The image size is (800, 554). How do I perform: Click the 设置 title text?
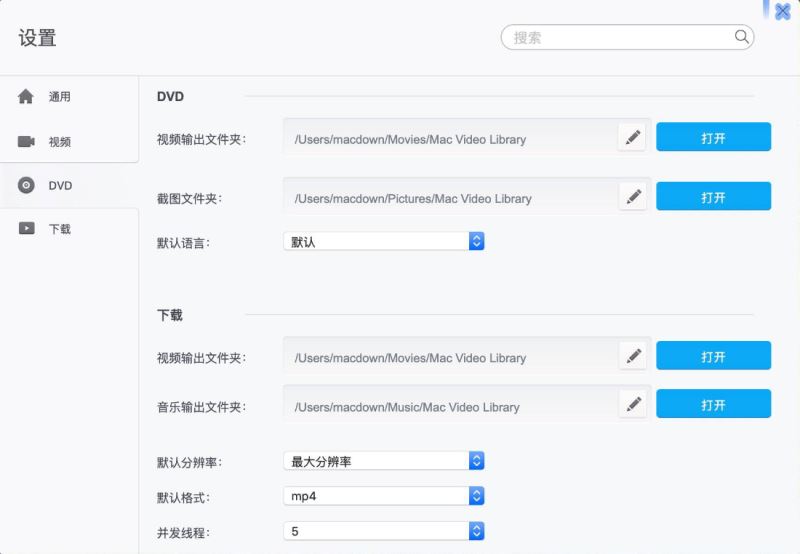37,38
